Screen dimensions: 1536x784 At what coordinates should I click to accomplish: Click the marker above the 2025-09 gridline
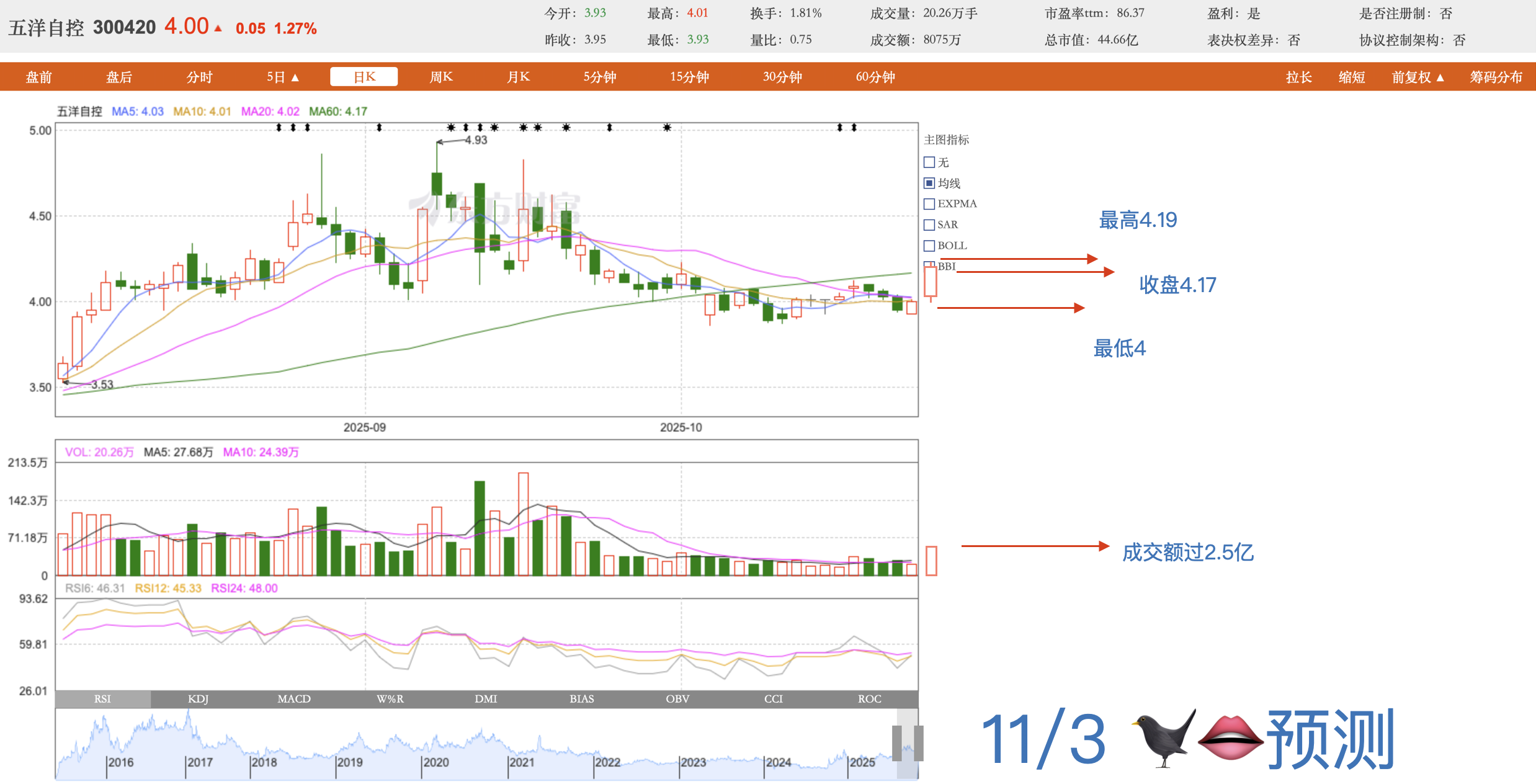pyautogui.click(x=379, y=127)
